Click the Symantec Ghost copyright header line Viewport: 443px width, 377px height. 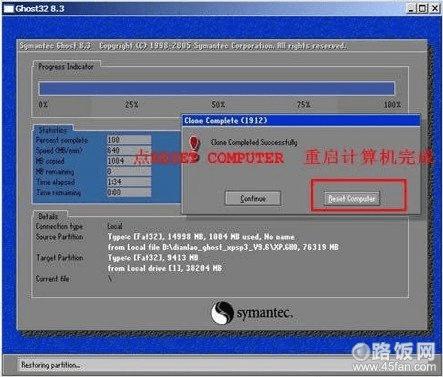[x=183, y=46]
